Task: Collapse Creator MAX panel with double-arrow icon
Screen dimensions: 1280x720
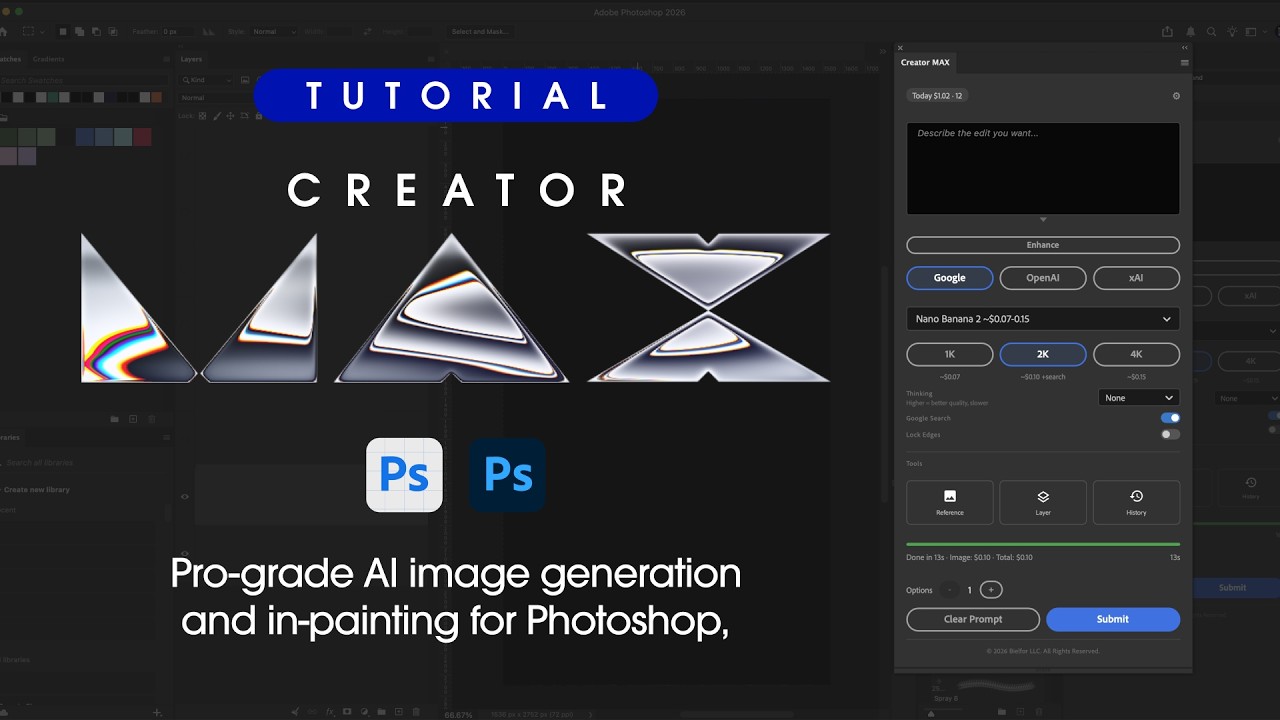Action: coord(1185,47)
